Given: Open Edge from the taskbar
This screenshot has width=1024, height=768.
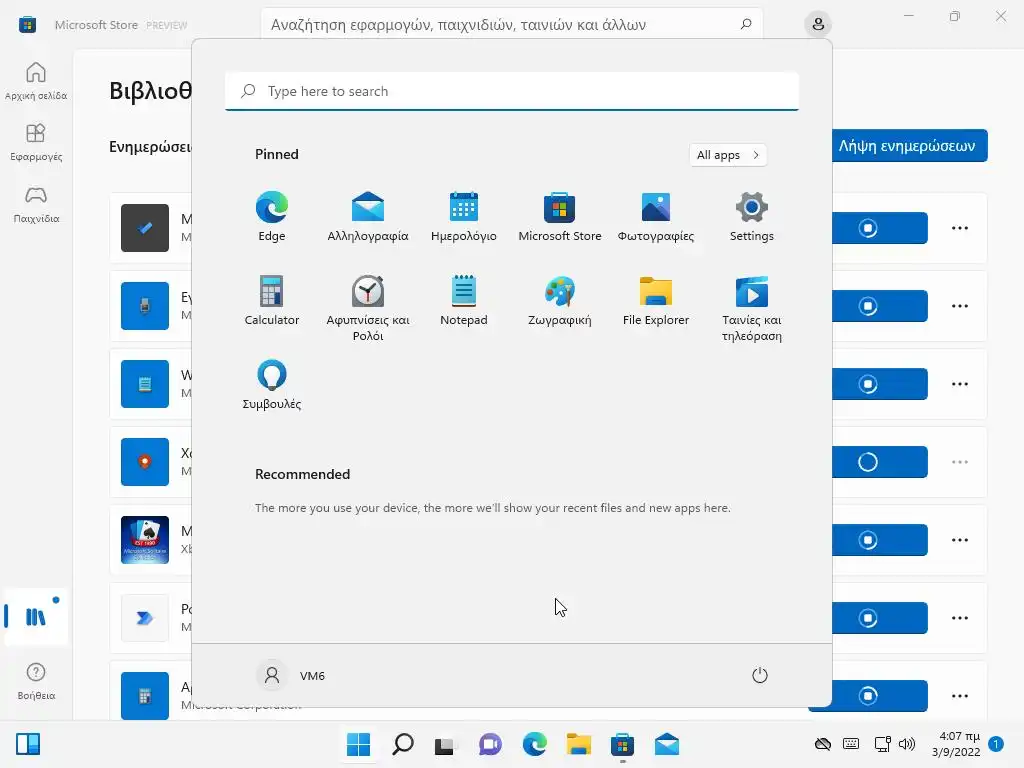Looking at the screenshot, I should 534,744.
